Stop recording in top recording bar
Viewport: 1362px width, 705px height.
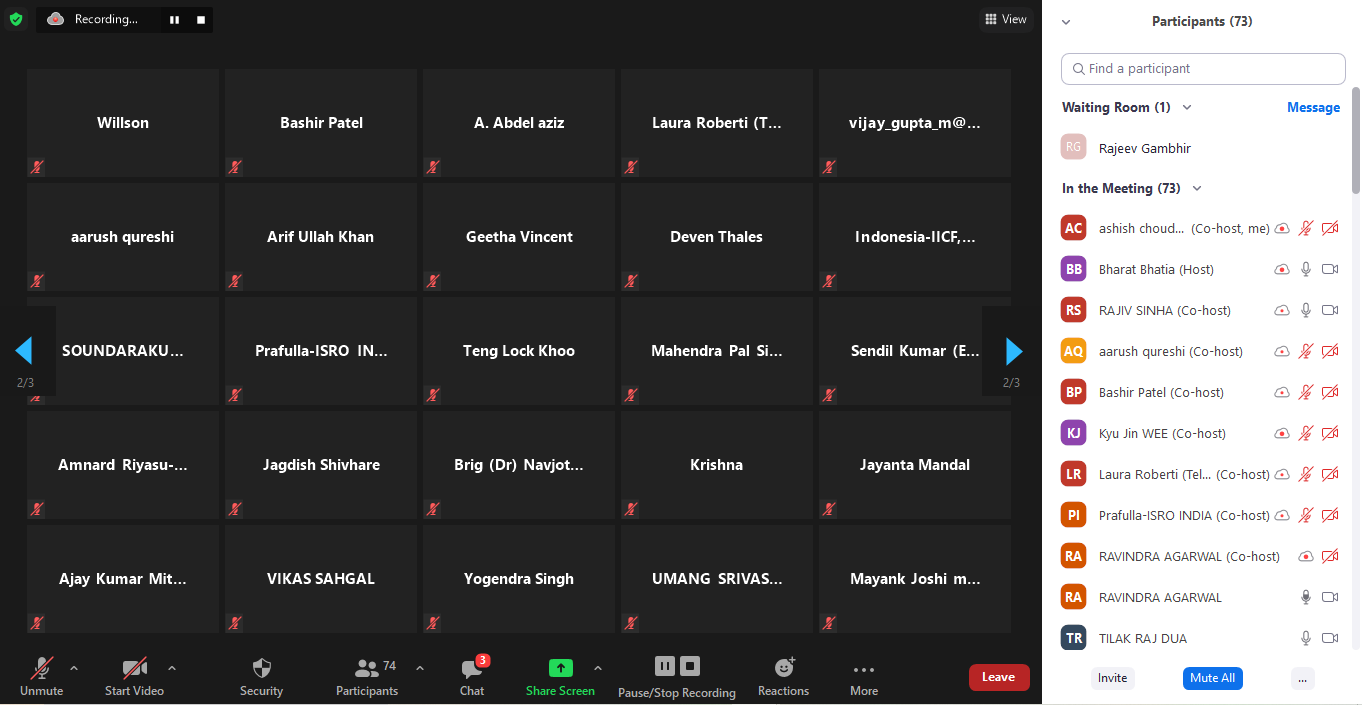point(201,20)
